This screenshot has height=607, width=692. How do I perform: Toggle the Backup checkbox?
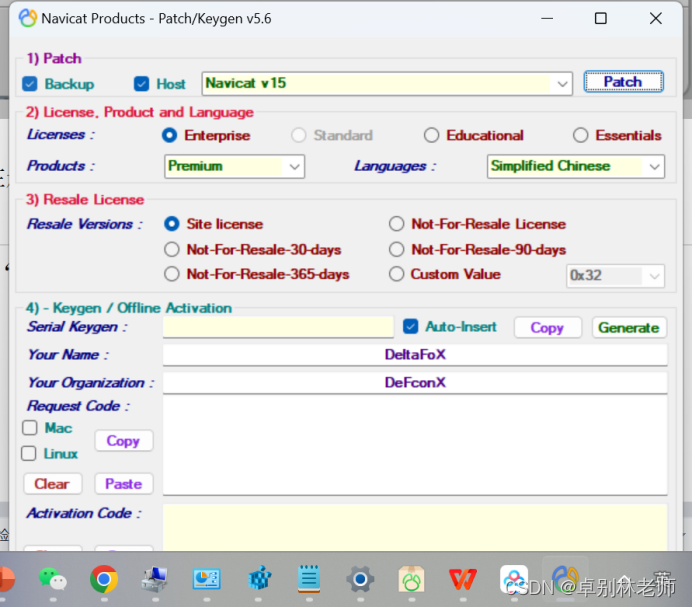pos(30,84)
